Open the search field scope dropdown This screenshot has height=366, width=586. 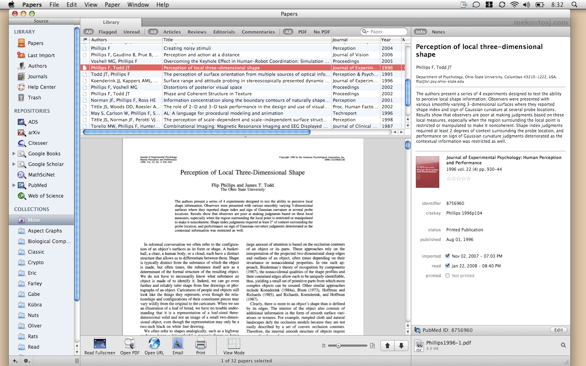point(365,32)
